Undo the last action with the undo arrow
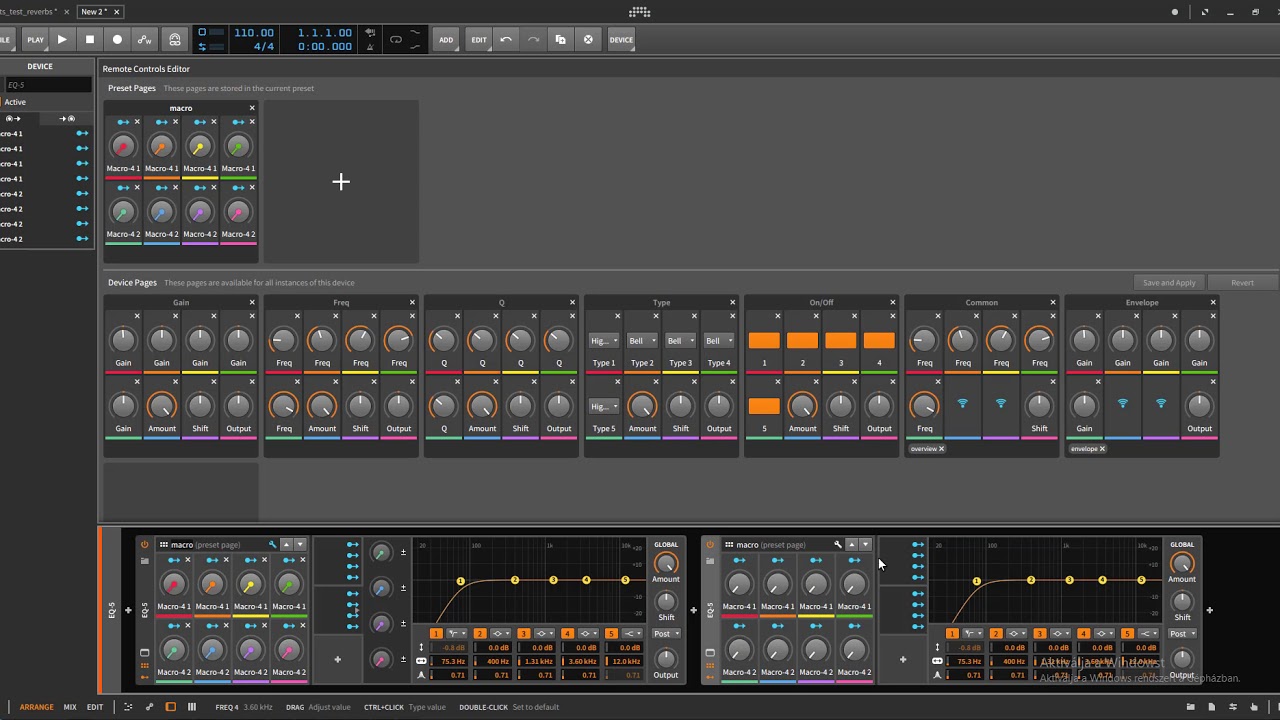 pyautogui.click(x=506, y=40)
